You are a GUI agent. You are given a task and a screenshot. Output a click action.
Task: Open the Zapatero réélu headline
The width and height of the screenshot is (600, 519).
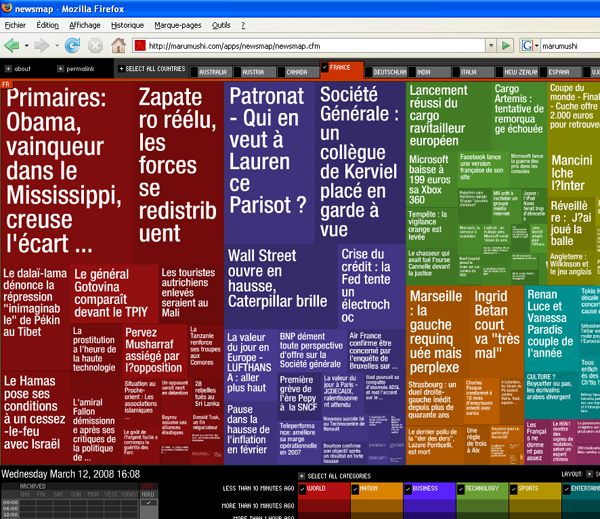178,165
